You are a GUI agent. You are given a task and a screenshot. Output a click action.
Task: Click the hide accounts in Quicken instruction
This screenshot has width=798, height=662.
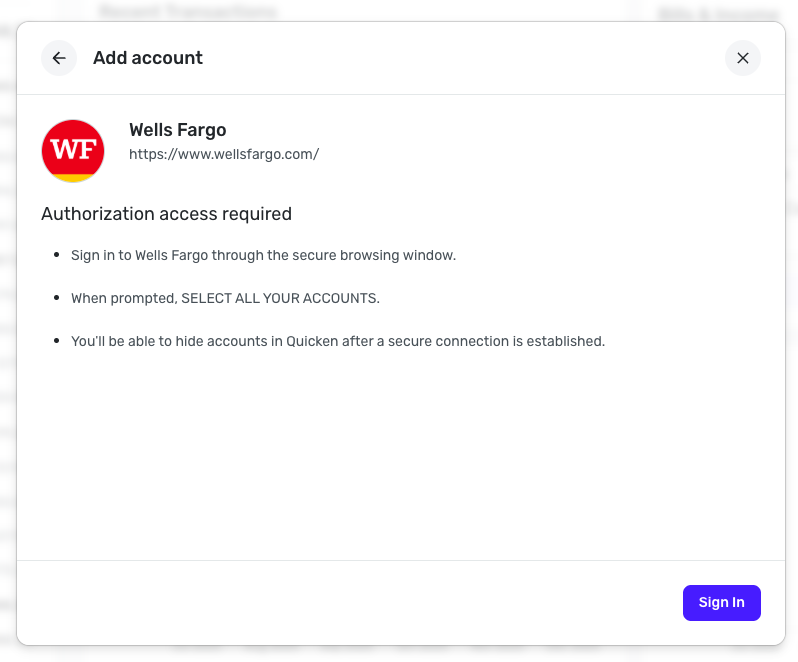(x=338, y=341)
